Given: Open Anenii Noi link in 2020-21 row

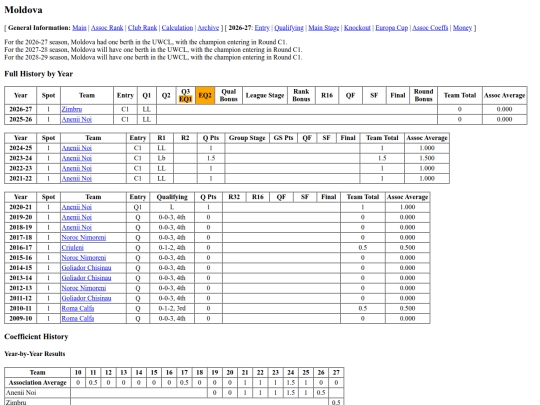Looking at the screenshot, I should point(76,207).
